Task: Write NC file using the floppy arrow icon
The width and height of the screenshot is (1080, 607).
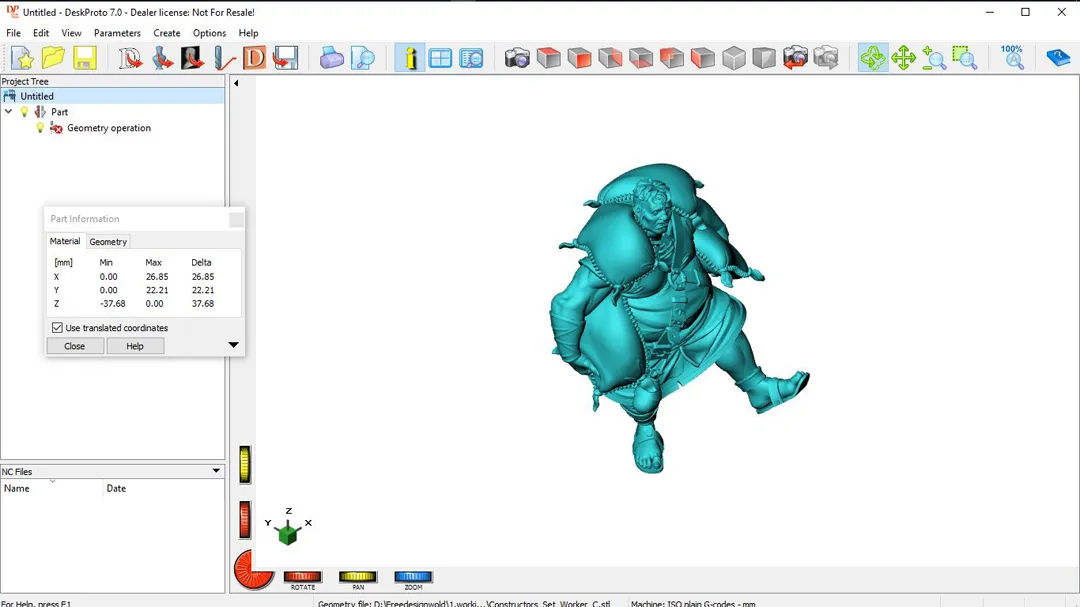Action: (x=285, y=59)
